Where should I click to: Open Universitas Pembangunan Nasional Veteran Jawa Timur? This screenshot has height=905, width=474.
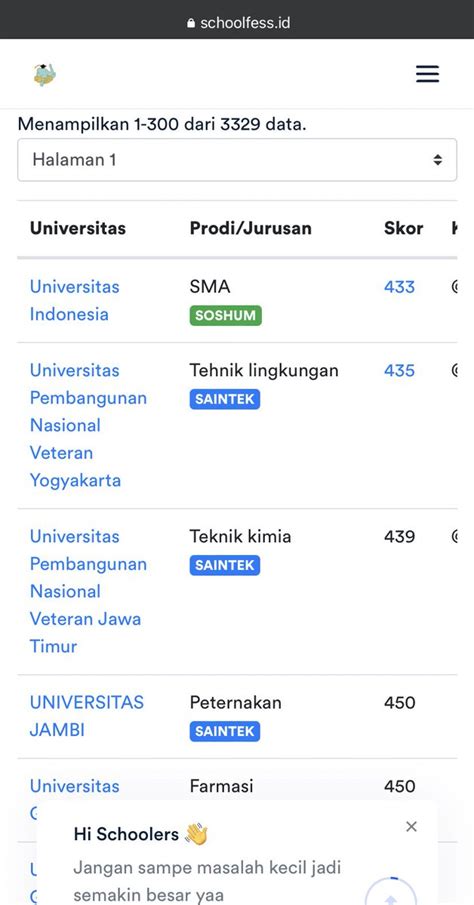[x=88, y=591]
